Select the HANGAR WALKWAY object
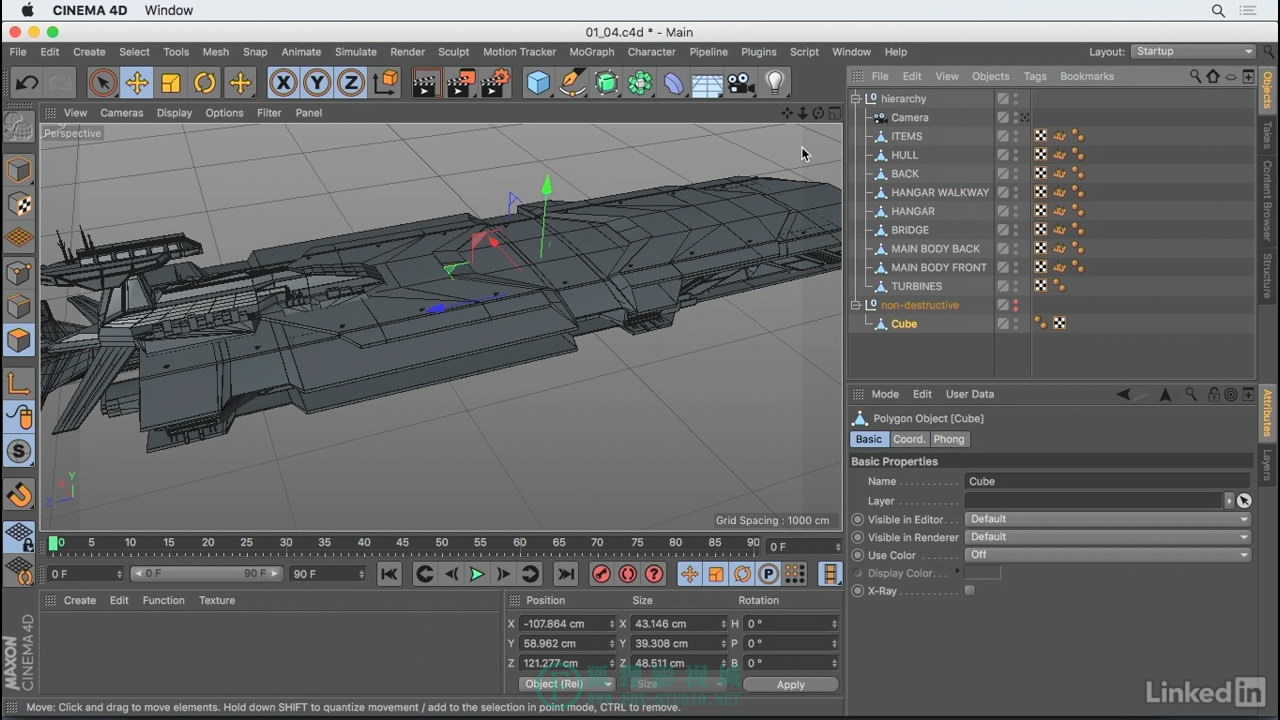The width and height of the screenshot is (1280, 720). tap(939, 192)
